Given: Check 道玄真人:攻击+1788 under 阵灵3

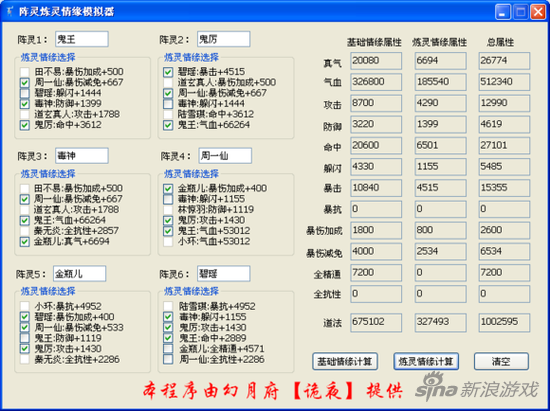Looking at the screenshot, I should 25,210.
